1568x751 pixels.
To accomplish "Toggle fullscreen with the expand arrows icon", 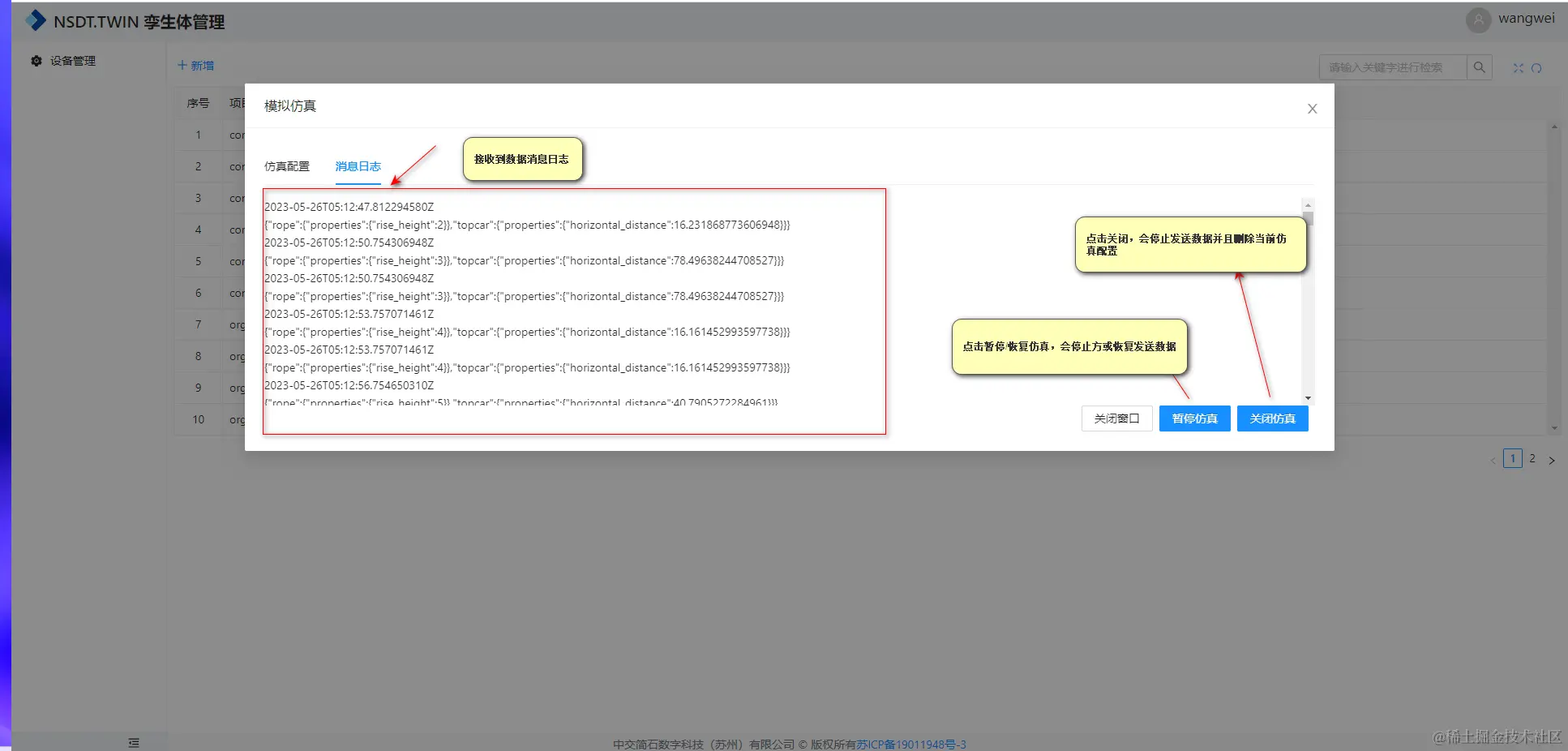I will pyautogui.click(x=1518, y=68).
